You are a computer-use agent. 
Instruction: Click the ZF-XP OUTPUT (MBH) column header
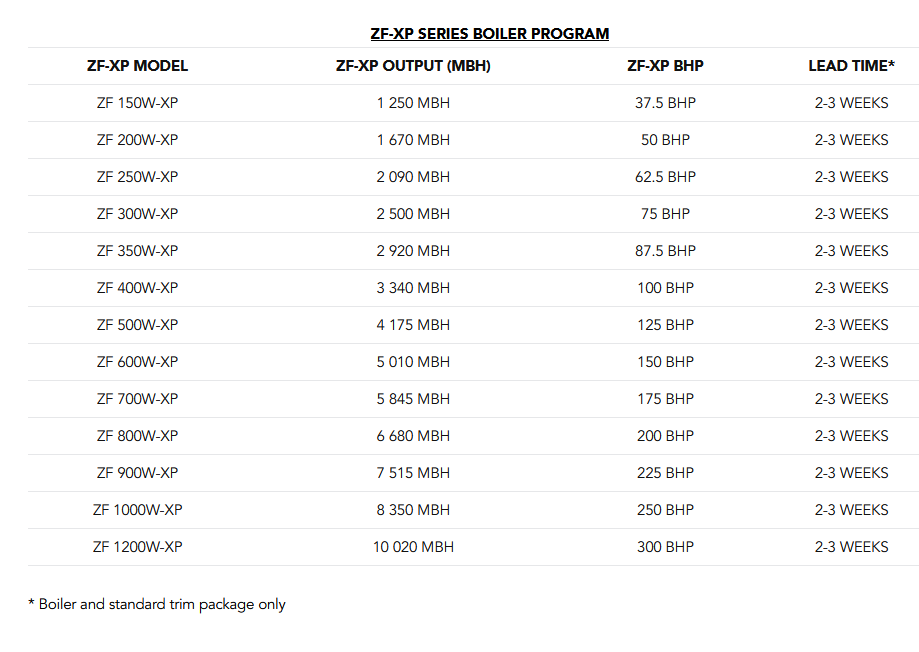(413, 66)
